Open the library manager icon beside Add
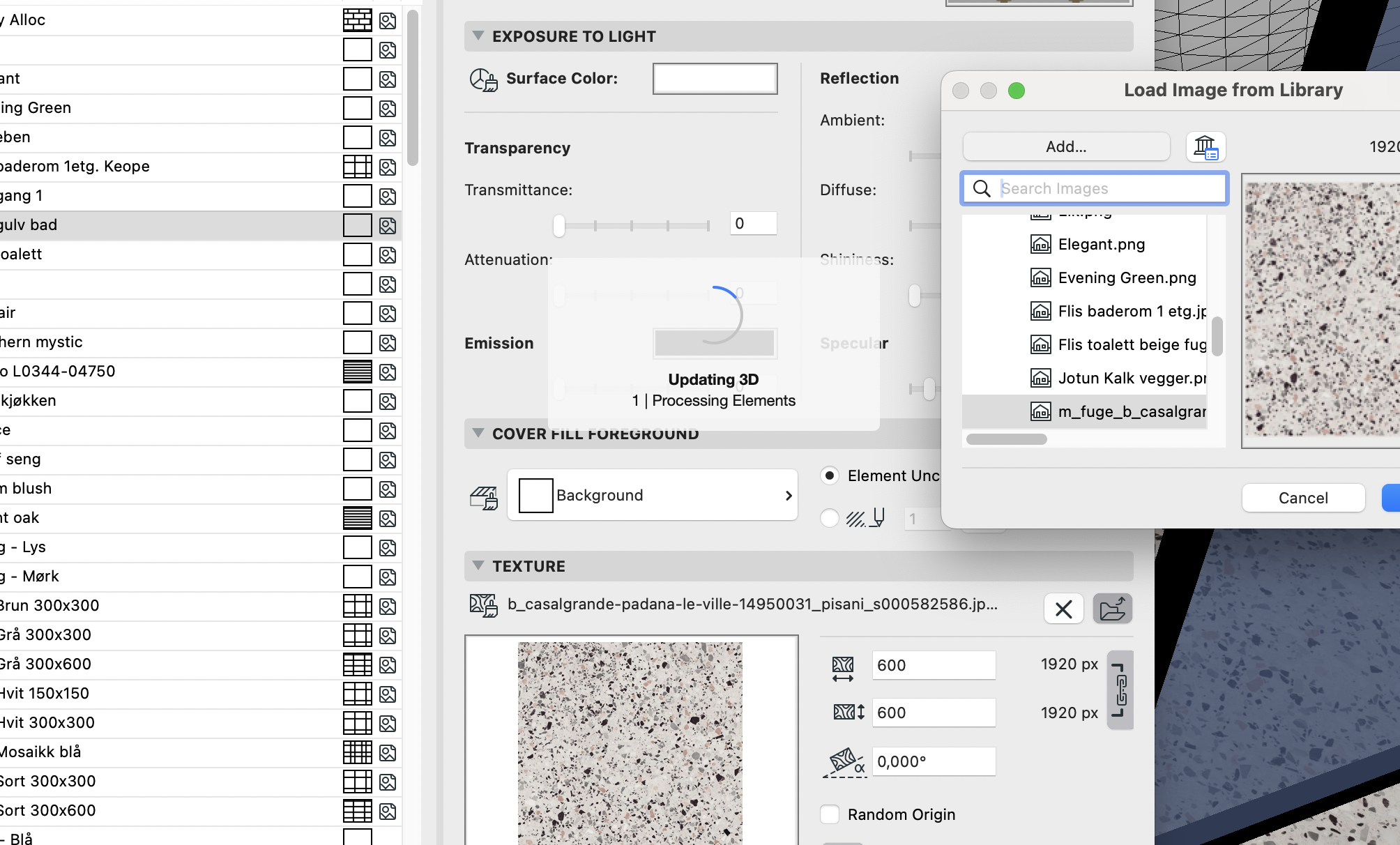 coord(1205,147)
